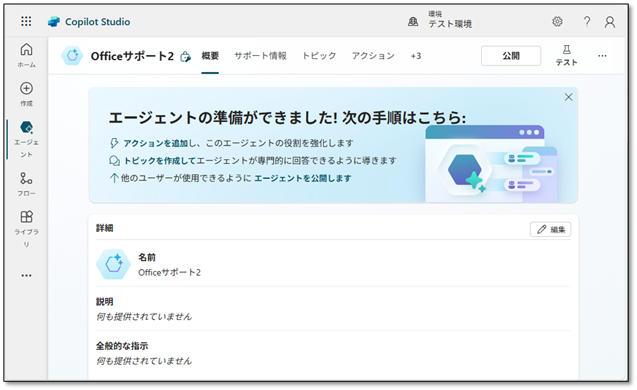
Task: Switch to the 概要 tab
Action: 210,56
